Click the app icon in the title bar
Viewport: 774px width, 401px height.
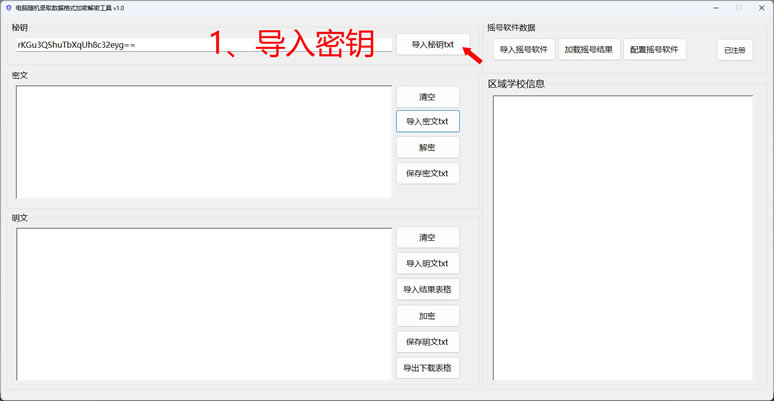pos(8,7)
